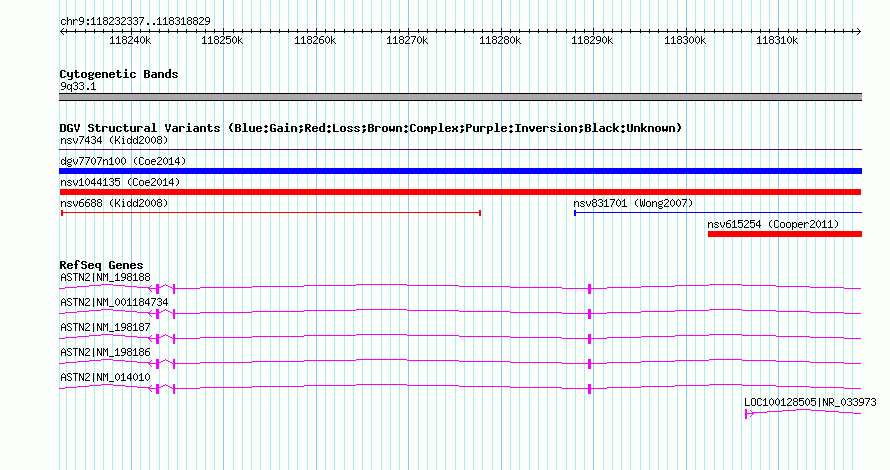Click the thick red nsv1044135 loss bar
The height and width of the screenshot is (470, 890).
click(x=460, y=192)
